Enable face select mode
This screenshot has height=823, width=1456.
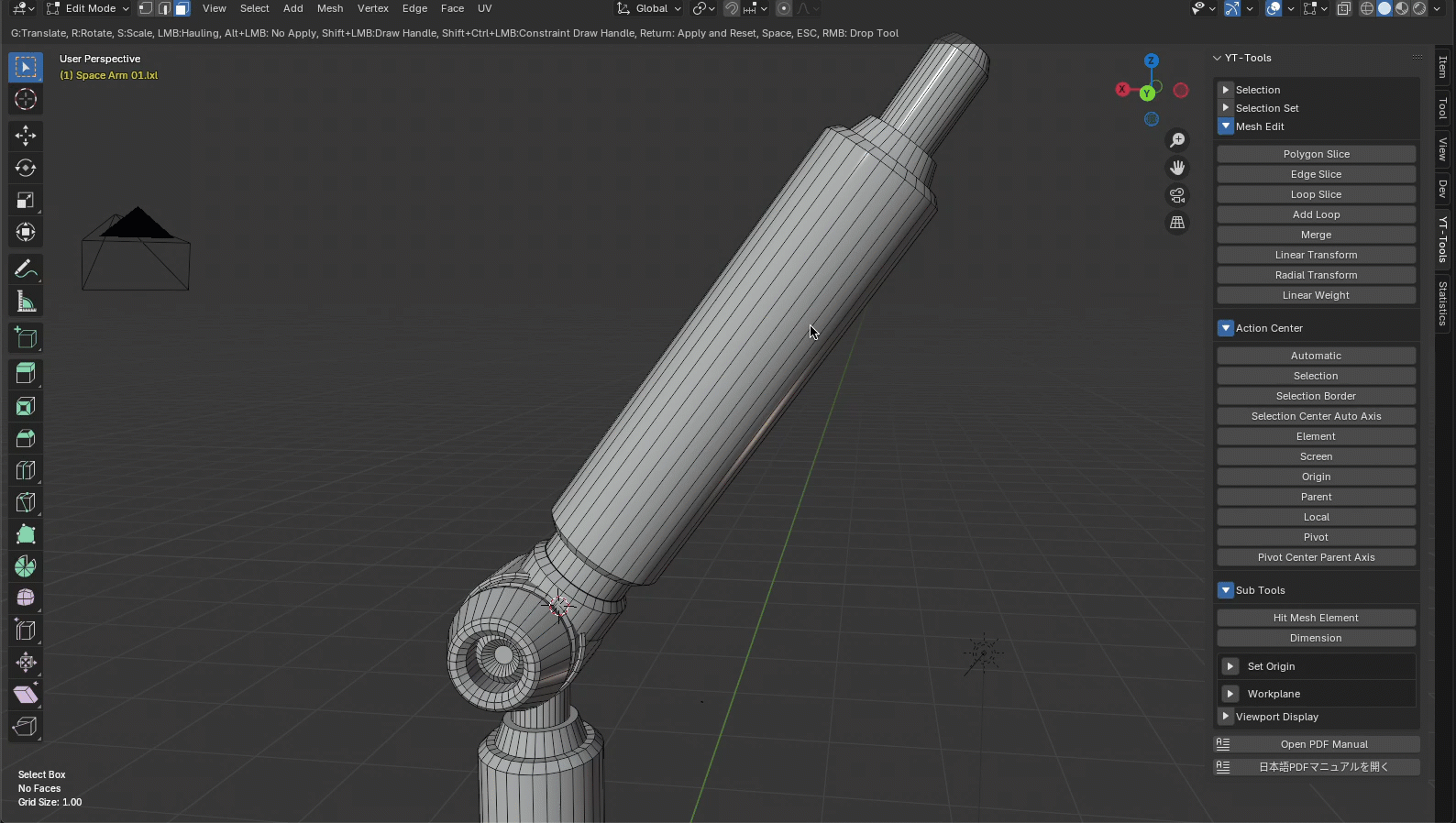tap(182, 8)
